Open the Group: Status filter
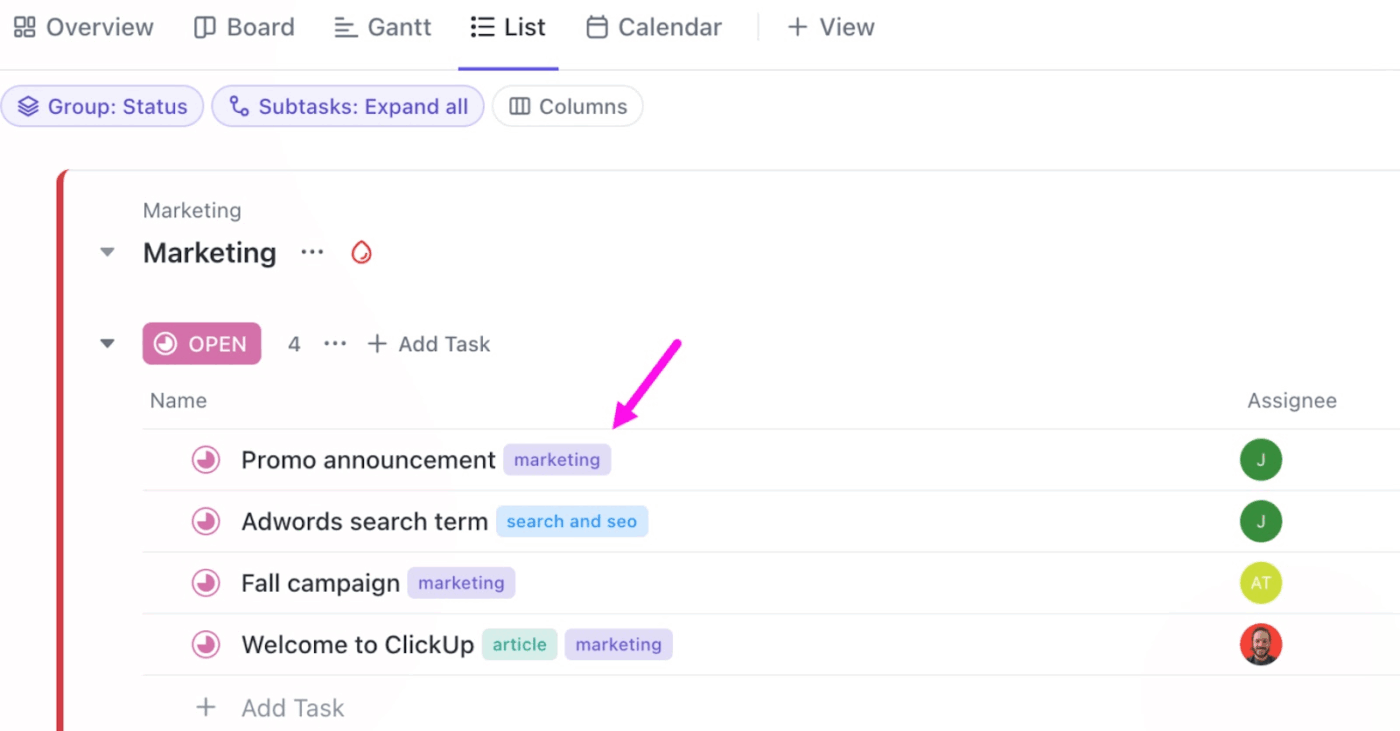 tap(102, 107)
